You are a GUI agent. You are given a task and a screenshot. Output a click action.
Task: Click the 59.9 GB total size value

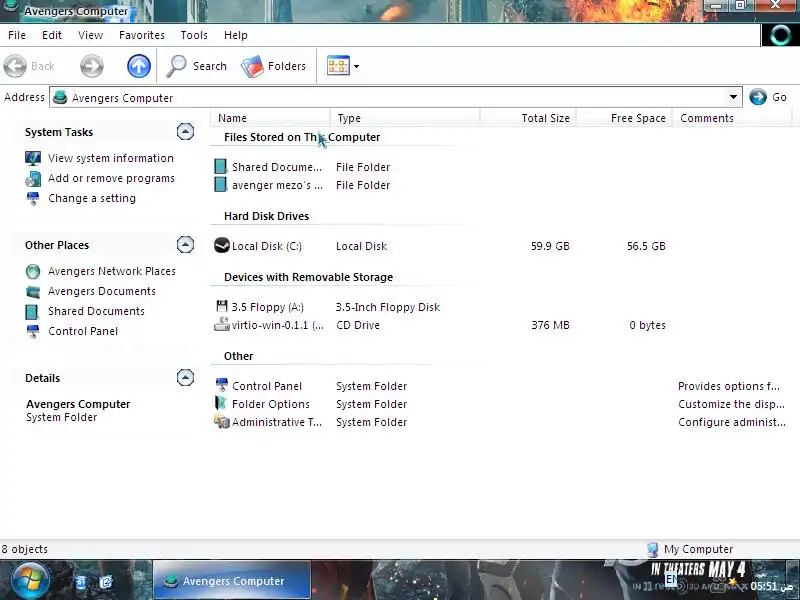[550, 246]
